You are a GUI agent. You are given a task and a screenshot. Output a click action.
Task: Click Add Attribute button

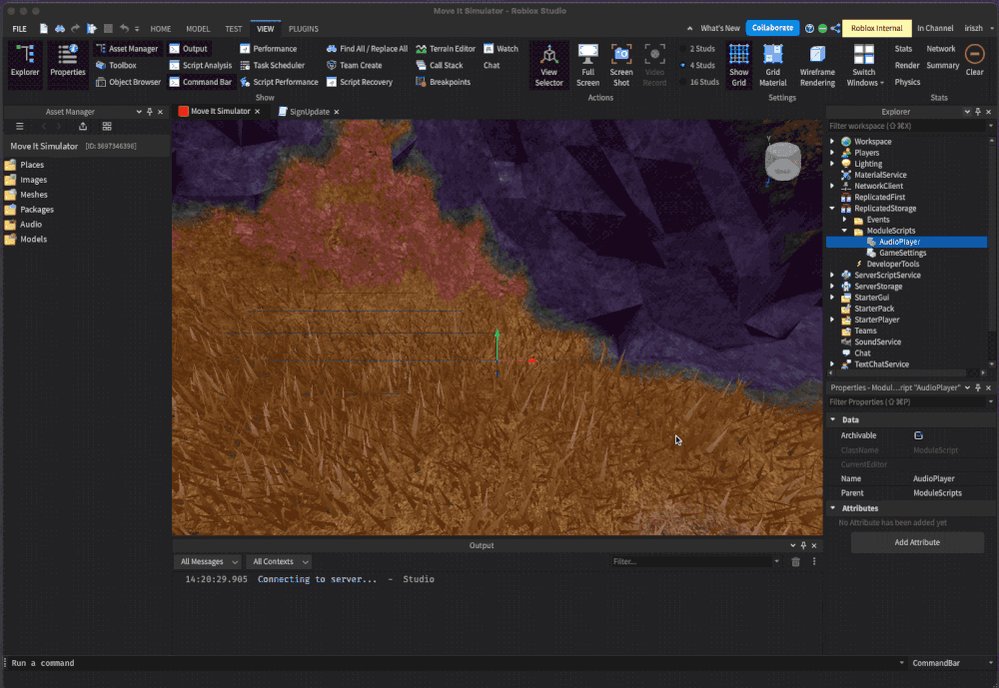click(917, 542)
